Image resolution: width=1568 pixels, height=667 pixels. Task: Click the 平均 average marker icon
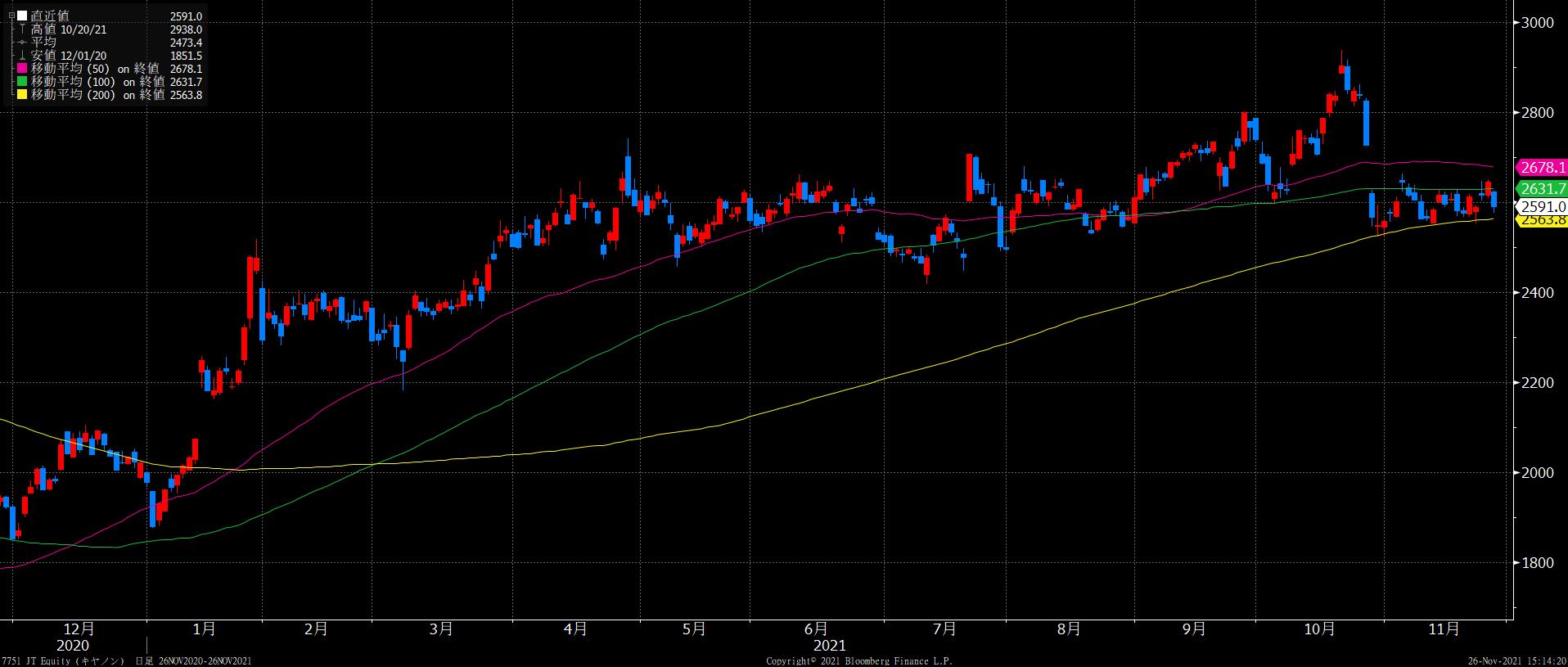(x=22, y=43)
